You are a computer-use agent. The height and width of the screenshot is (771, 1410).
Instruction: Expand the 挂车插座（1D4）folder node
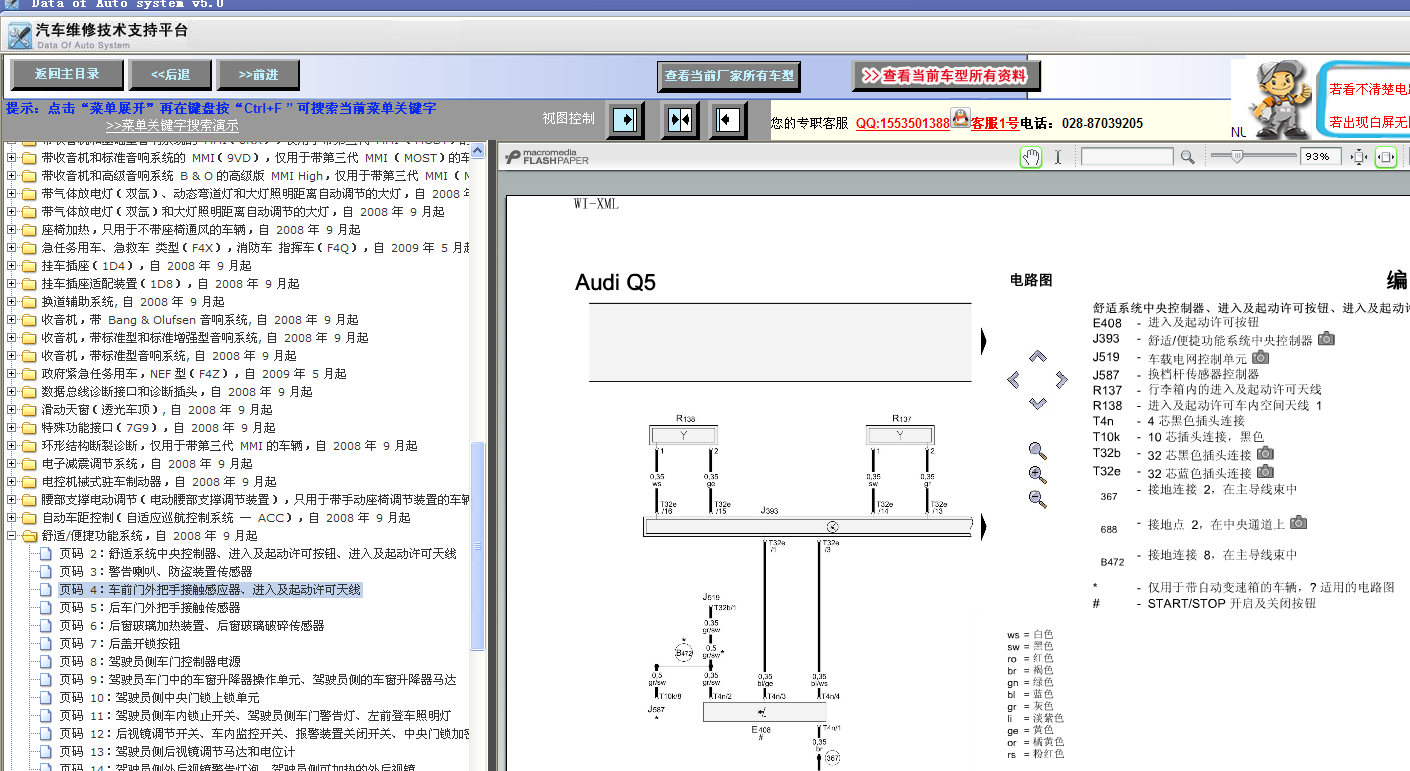pyautogui.click(x=12, y=266)
